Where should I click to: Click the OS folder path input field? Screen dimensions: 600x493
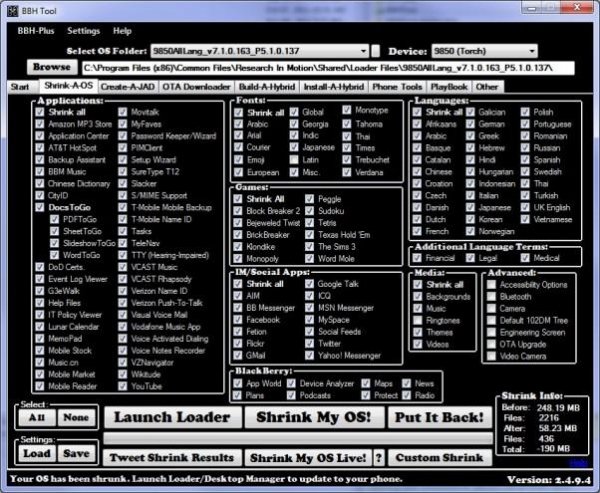pyautogui.click(x=328, y=68)
